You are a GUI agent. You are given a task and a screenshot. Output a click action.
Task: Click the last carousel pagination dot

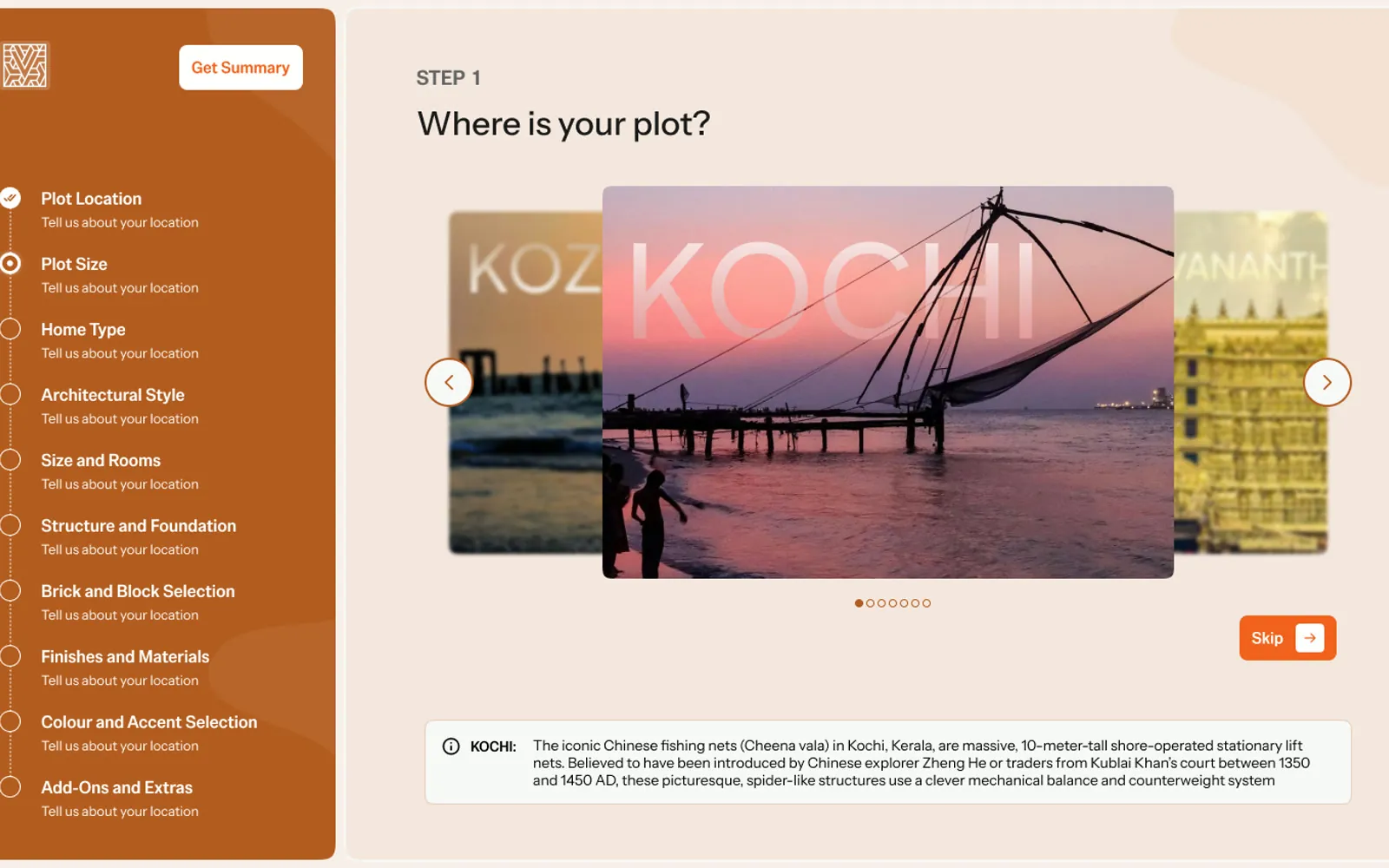(x=926, y=603)
